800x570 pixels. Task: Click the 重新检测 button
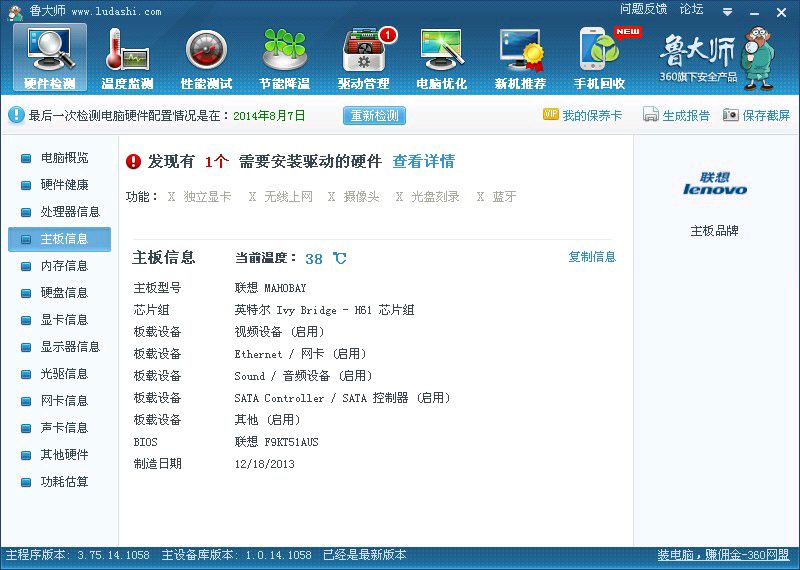[x=374, y=115]
